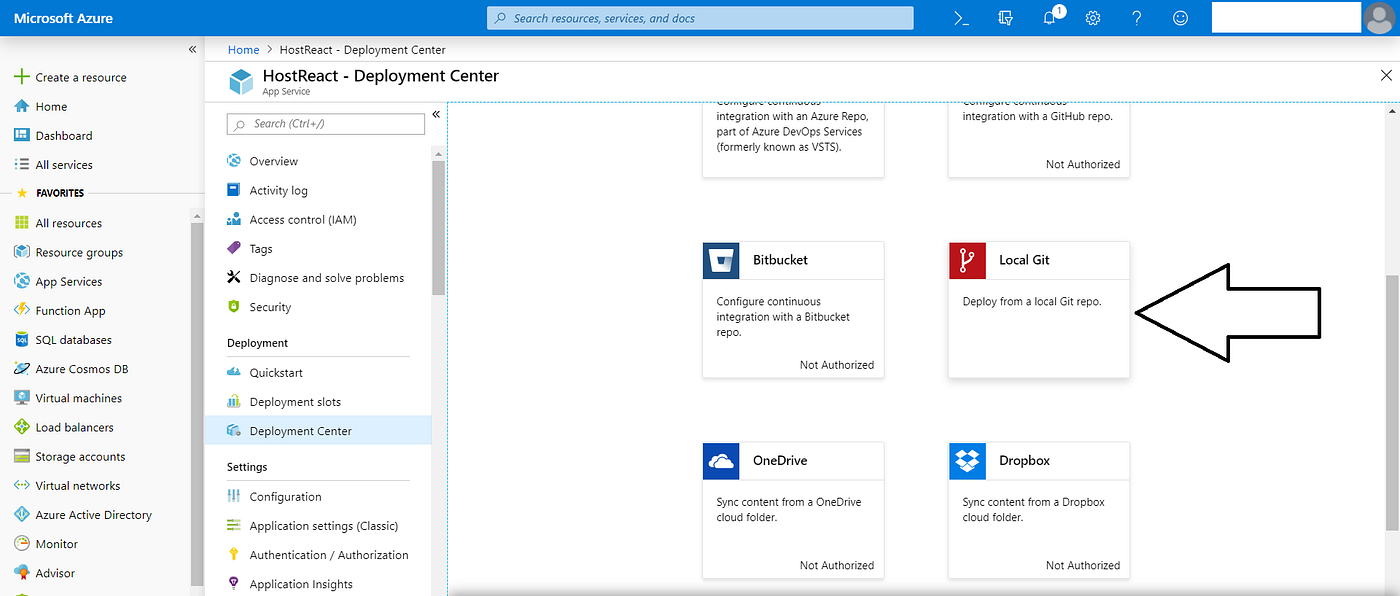Click the resource search field Search (Ctrl+/)
This screenshot has width=1400, height=596.
coord(324,123)
